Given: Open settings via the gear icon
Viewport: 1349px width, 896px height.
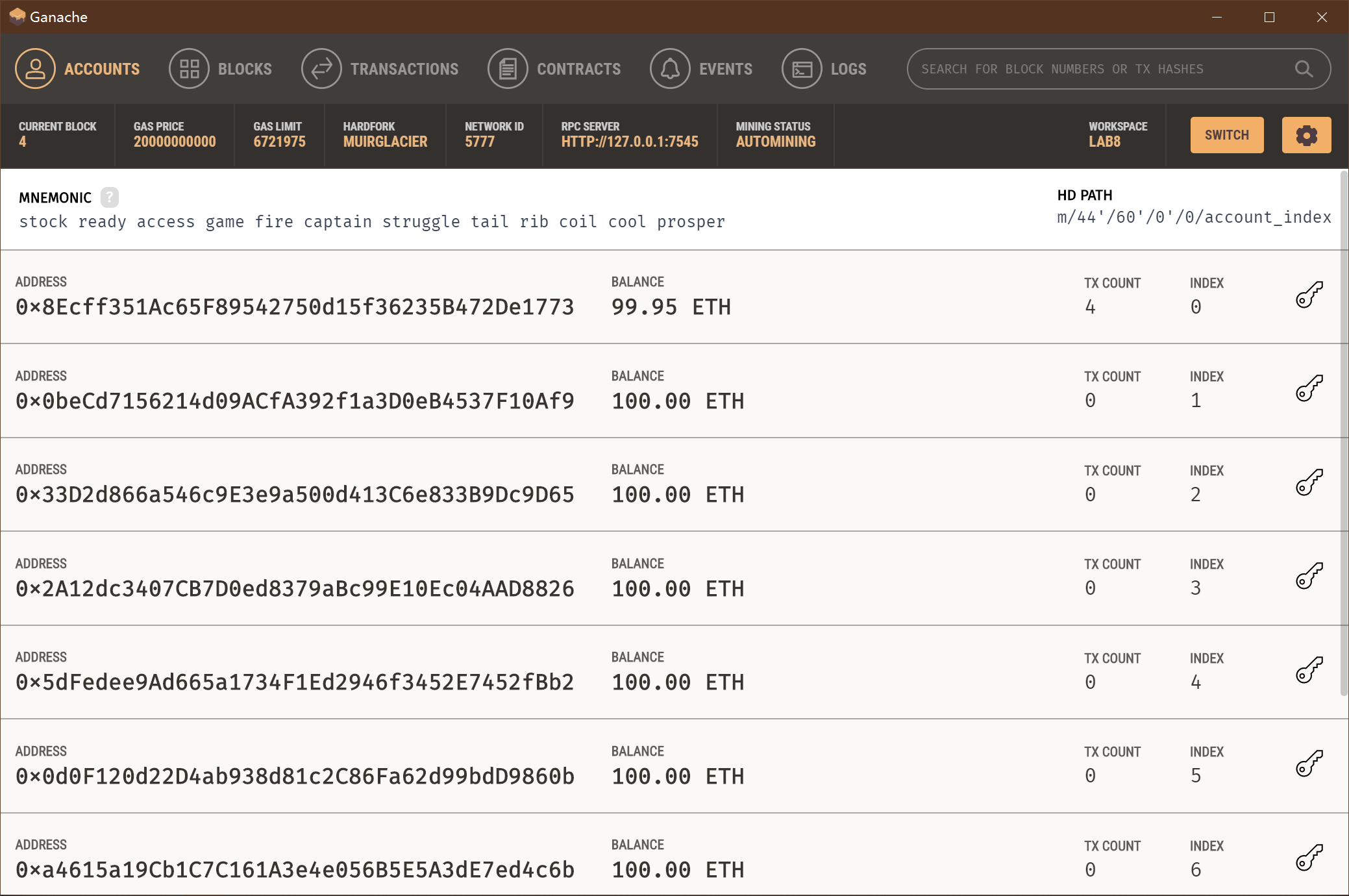Looking at the screenshot, I should click(1306, 135).
